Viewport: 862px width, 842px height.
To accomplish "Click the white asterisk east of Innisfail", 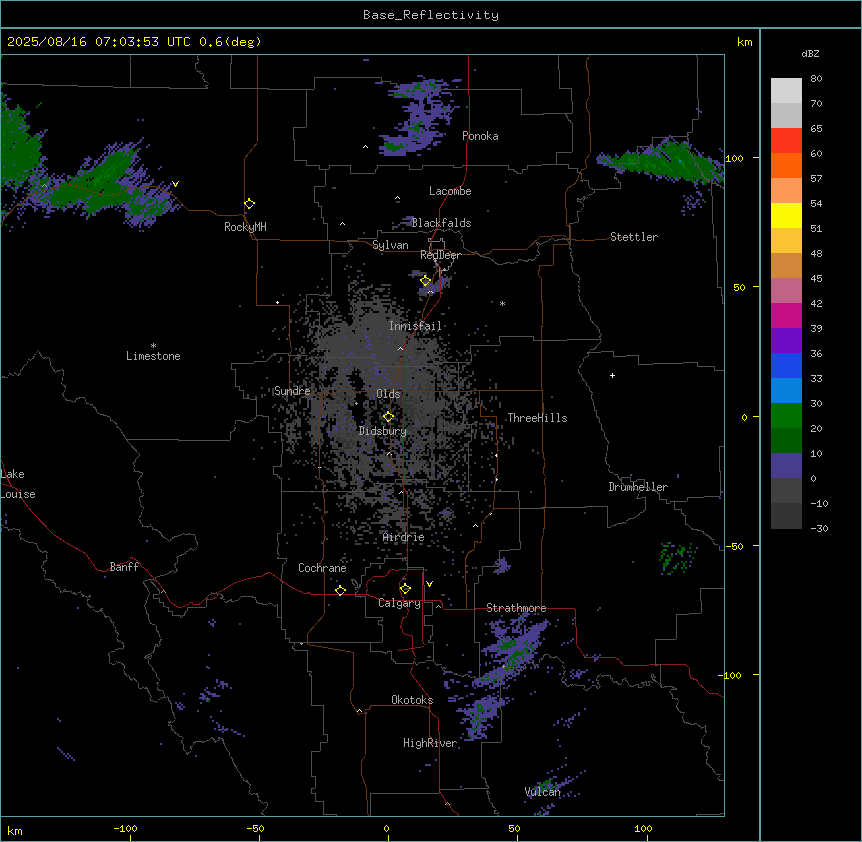I will [x=502, y=303].
